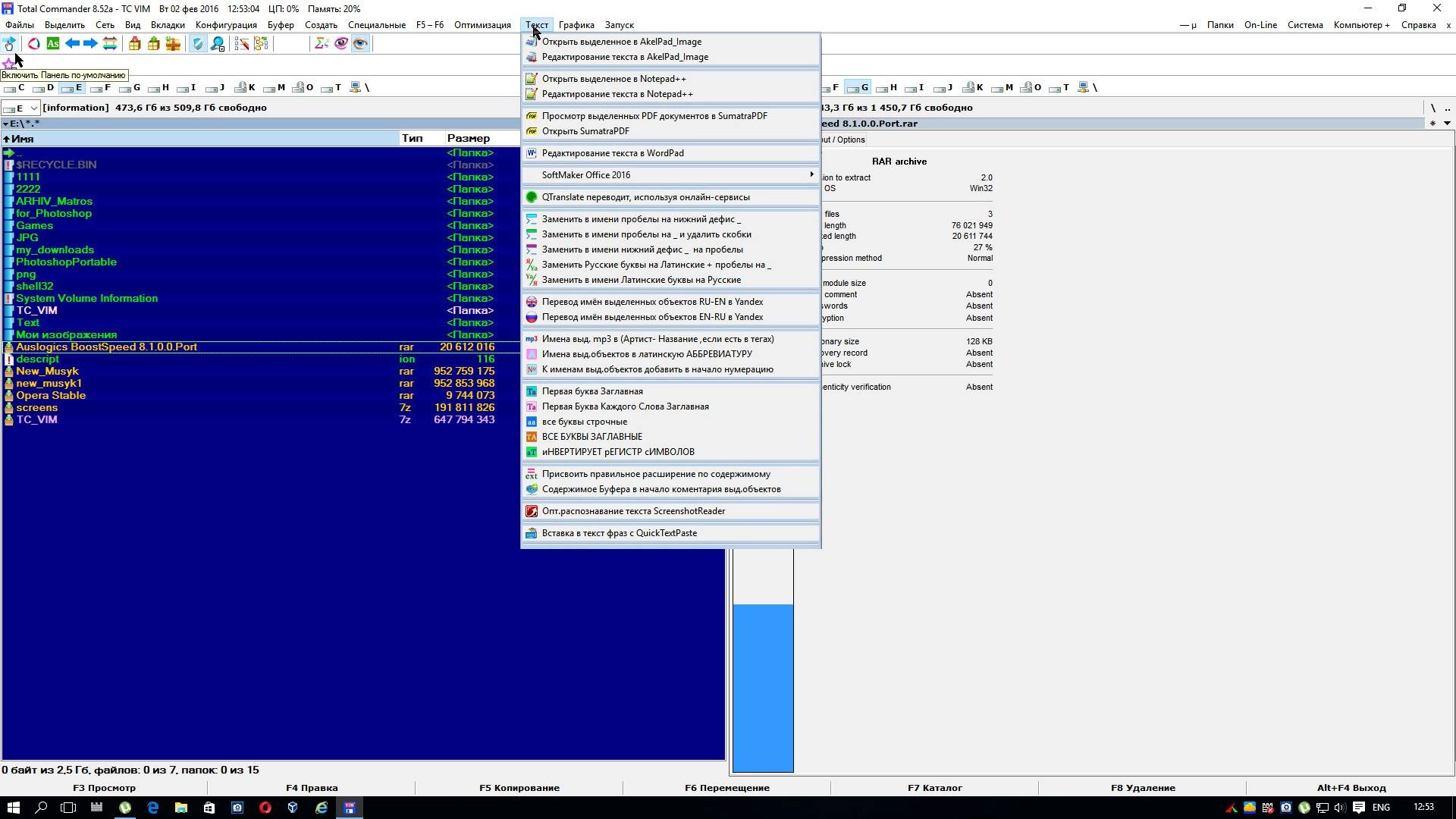Select drive E button in left panel

72,88
